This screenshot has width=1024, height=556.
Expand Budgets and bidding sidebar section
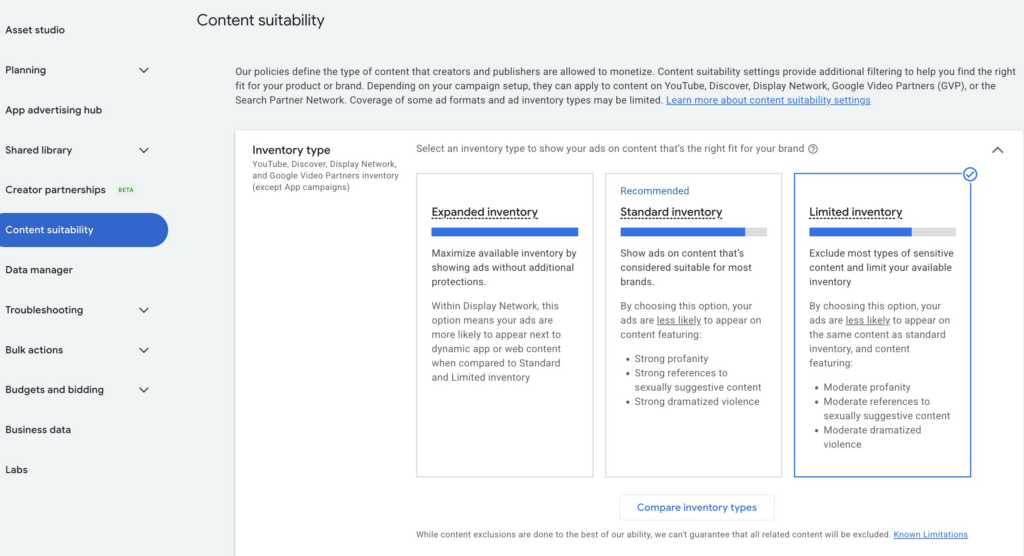[x=143, y=390]
